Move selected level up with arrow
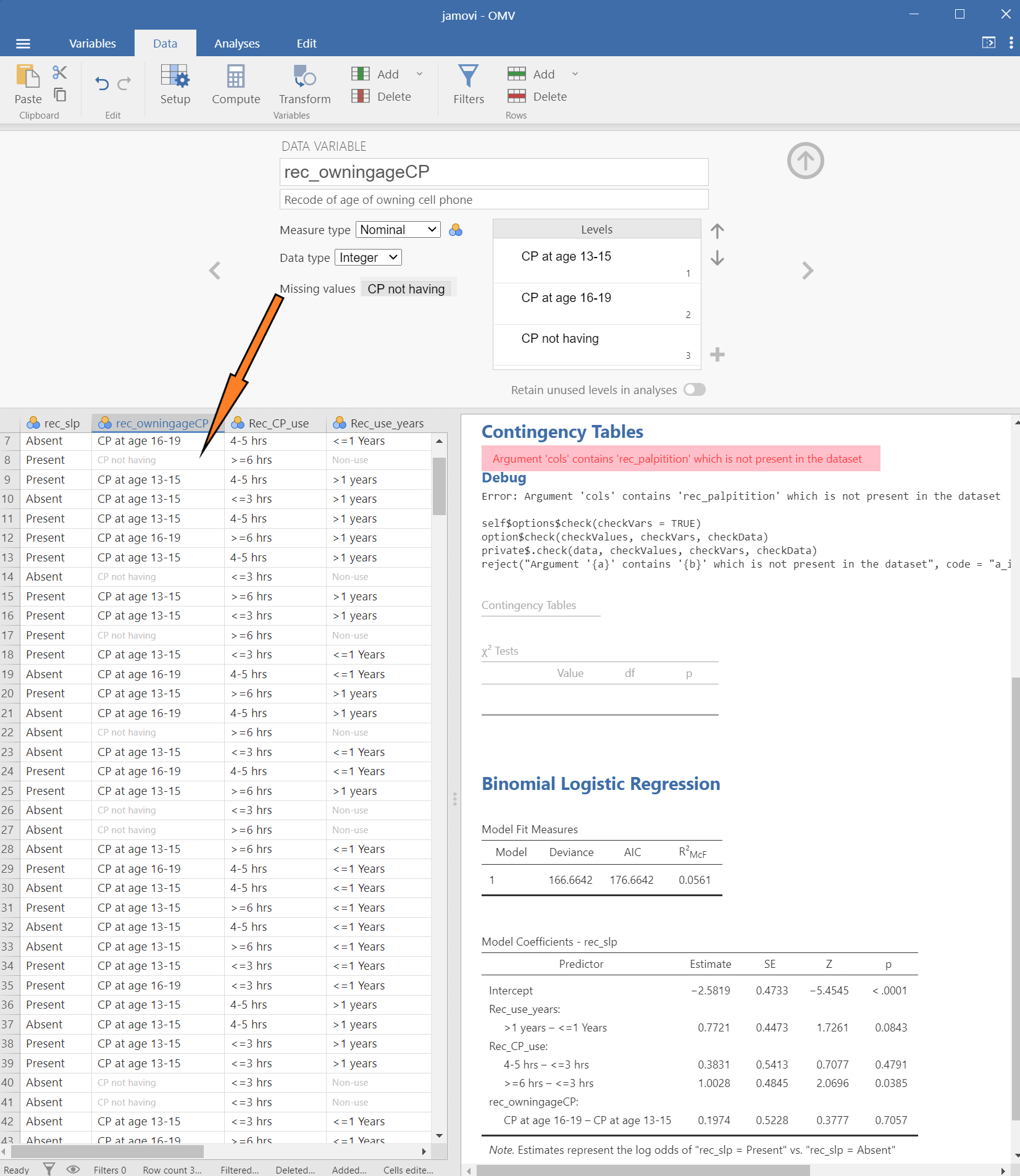The height and width of the screenshot is (1176, 1020). 717,231
